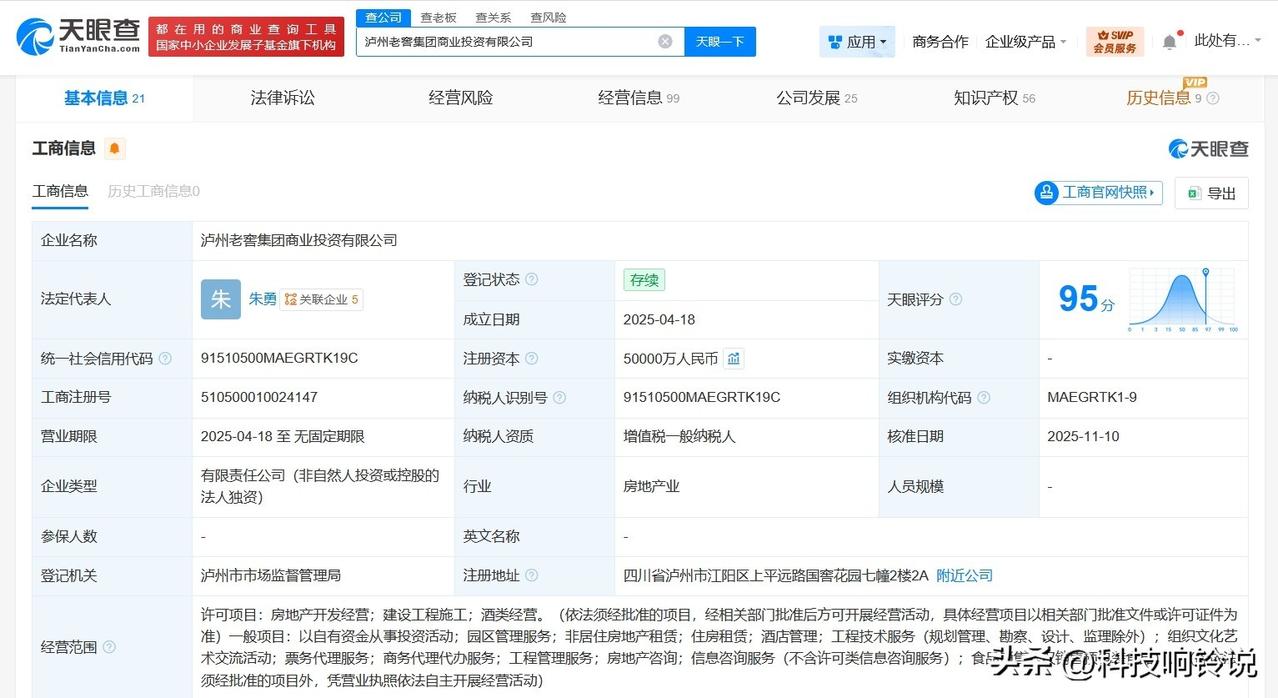Click the help icon next to 统一社会信用代码
This screenshot has width=1278, height=698.
pos(165,358)
